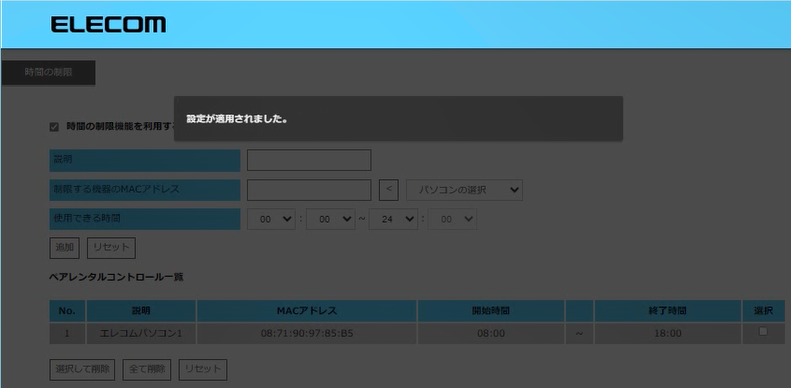Screen dimensions: 791x388
Task: Click the 選択 column header
Action: coord(763,311)
